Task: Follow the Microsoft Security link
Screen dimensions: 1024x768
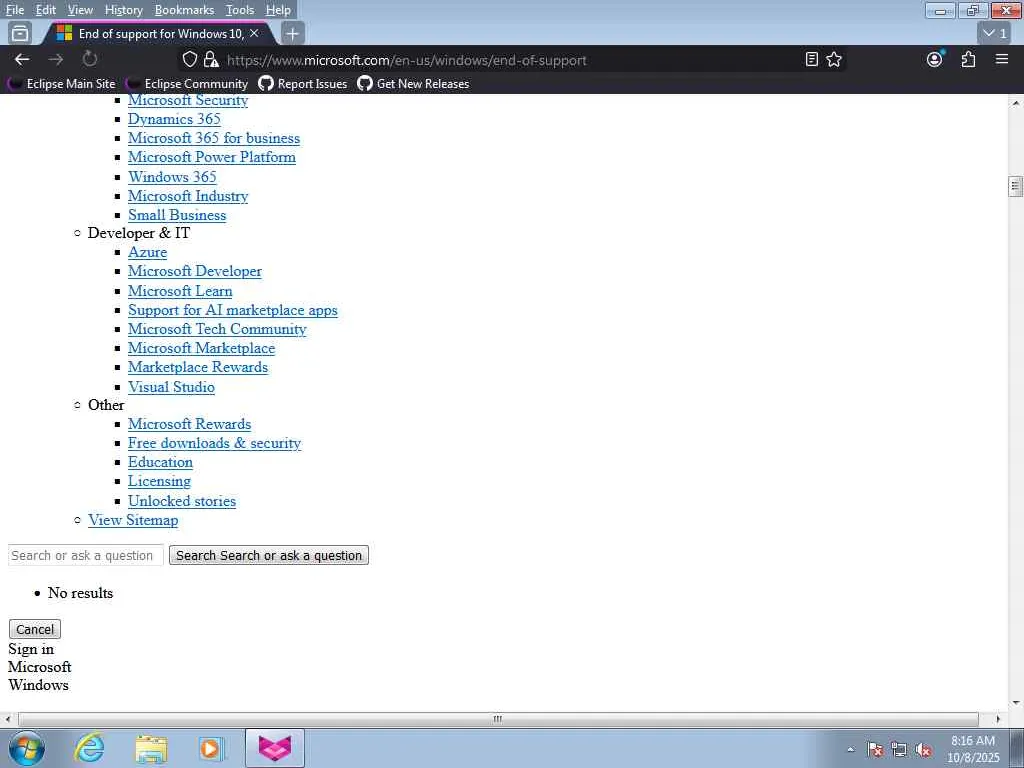Action: coord(188,100)
